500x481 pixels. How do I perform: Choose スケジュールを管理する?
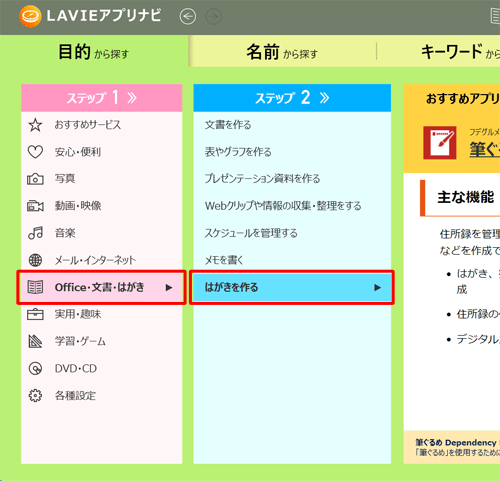(292, 233)
